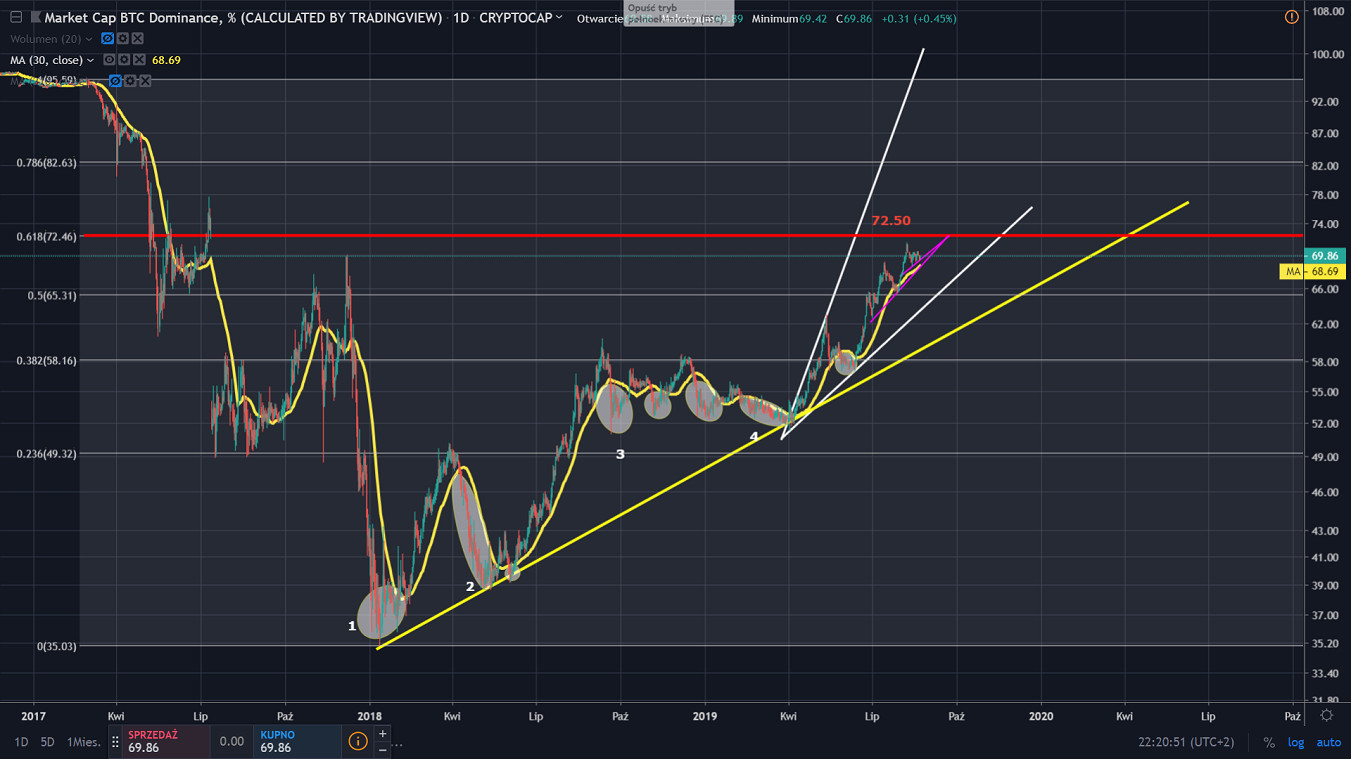This screenshot has width=1351, height=759.
Task: Hide the MA (30, close) indicator
Action: (x=110, y=60)
